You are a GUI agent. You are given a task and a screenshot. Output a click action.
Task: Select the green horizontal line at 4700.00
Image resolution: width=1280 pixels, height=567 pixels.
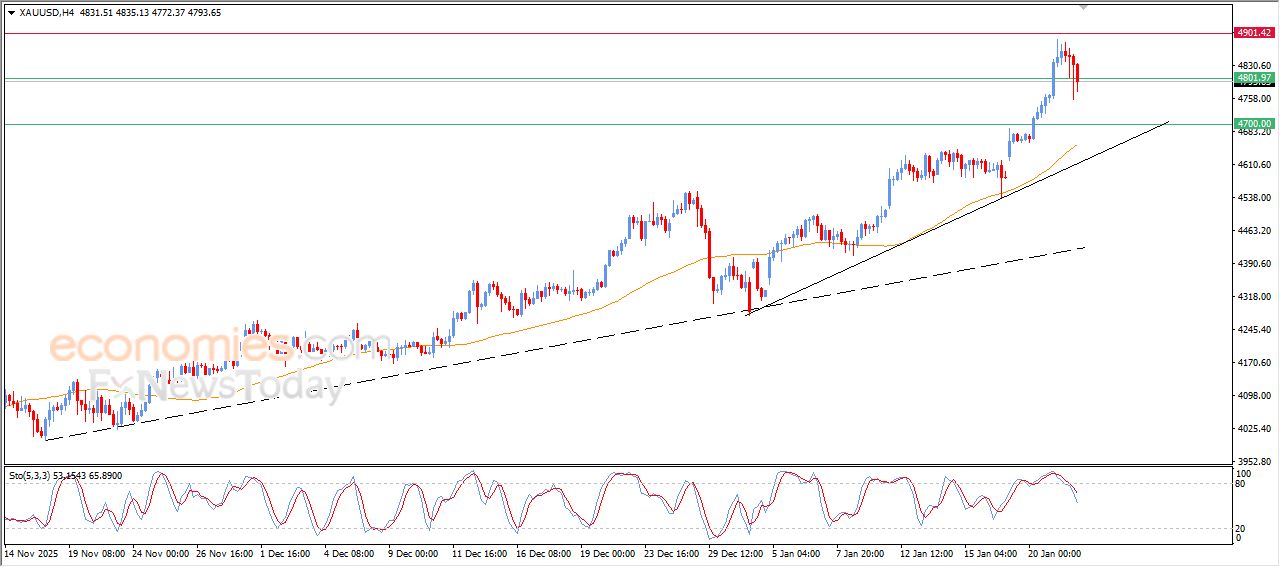click(x=600, y=124)
